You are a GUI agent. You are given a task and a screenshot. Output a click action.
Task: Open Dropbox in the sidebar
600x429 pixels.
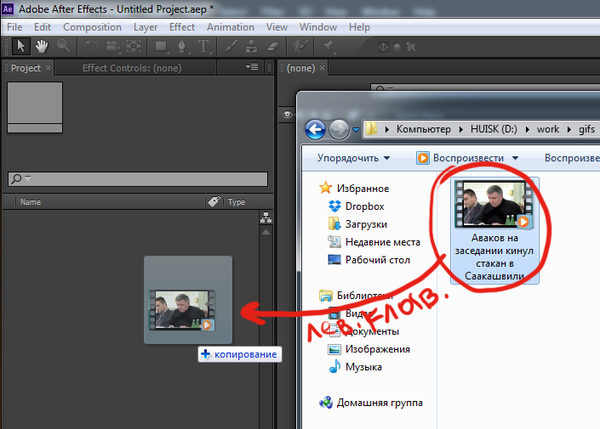(x=356, y=206)
